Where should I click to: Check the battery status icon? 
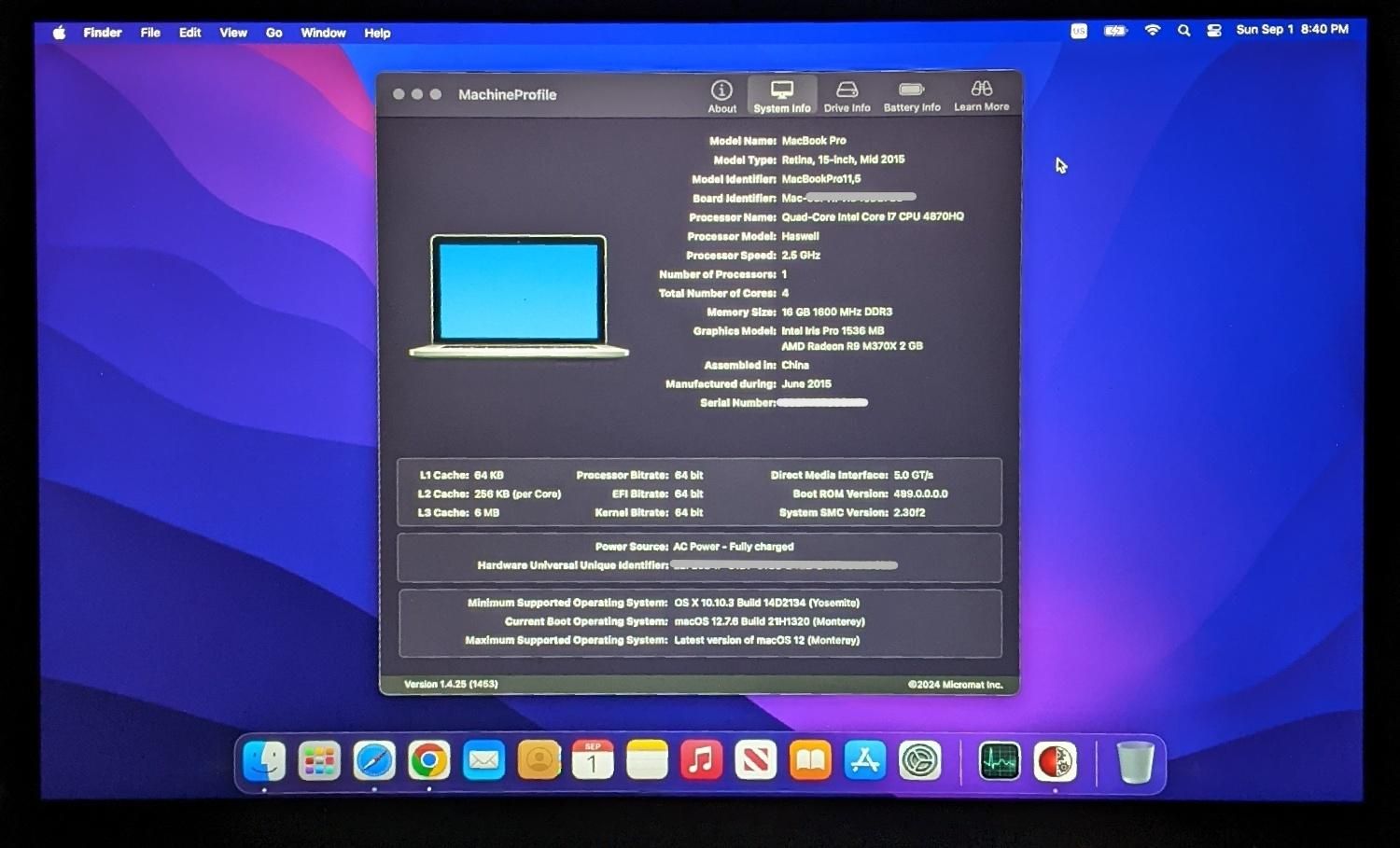1115,31
